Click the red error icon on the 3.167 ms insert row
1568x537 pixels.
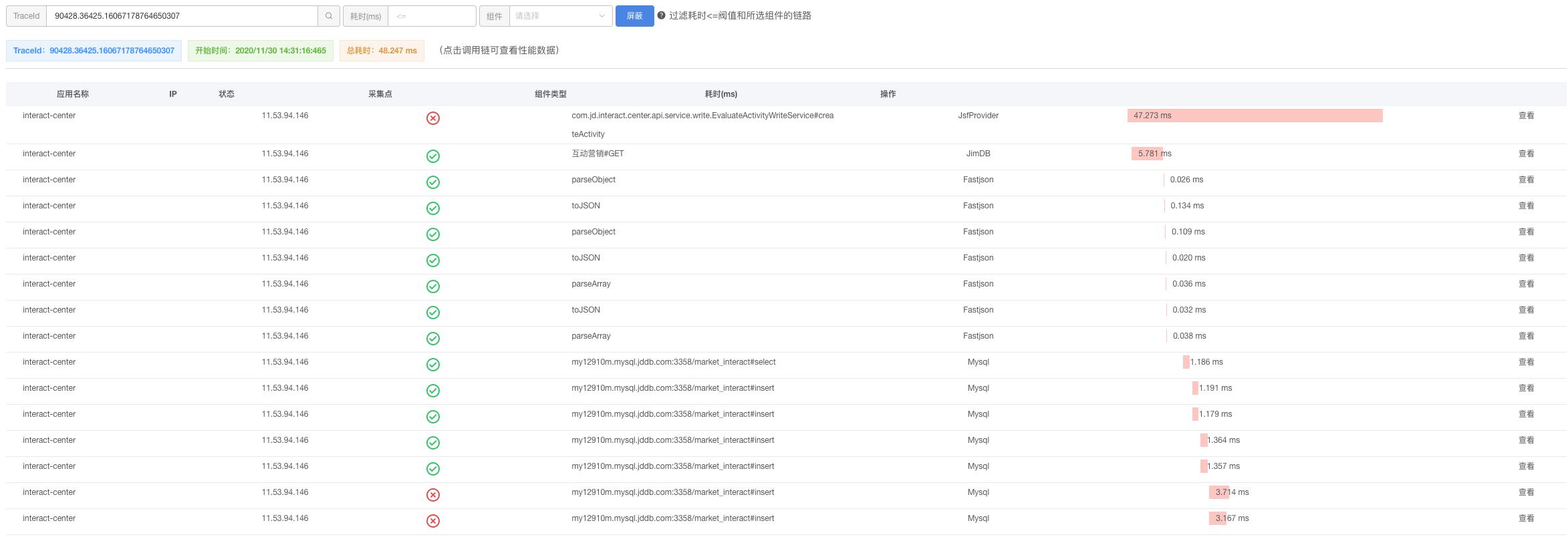[x=433, y=521]
